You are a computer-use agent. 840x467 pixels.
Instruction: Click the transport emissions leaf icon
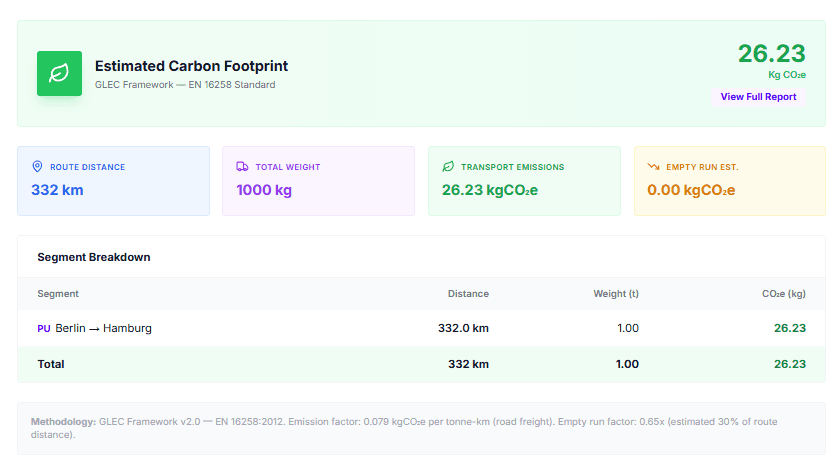point(448,167)
